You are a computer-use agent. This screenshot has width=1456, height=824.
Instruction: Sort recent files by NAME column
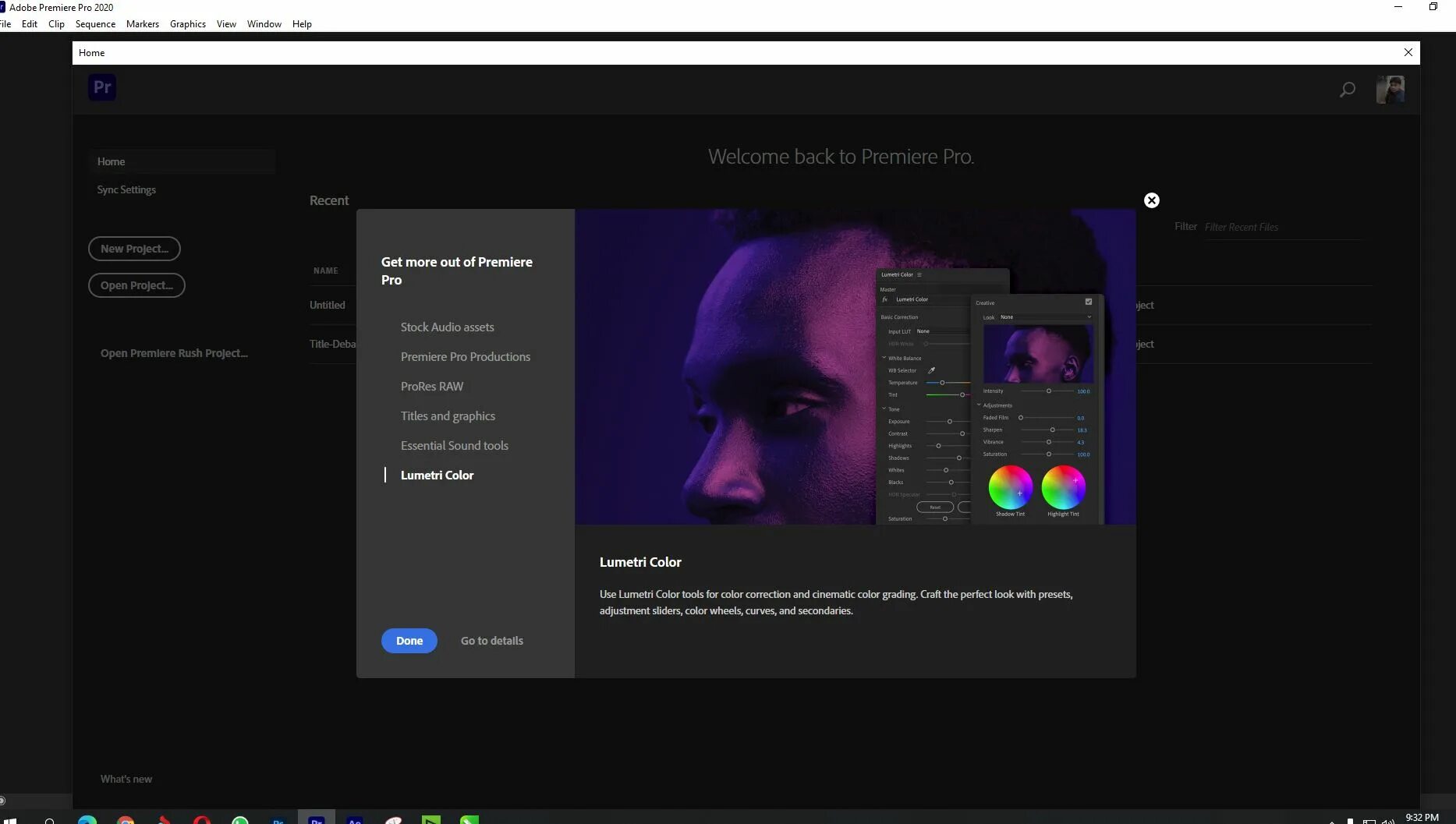326,271
